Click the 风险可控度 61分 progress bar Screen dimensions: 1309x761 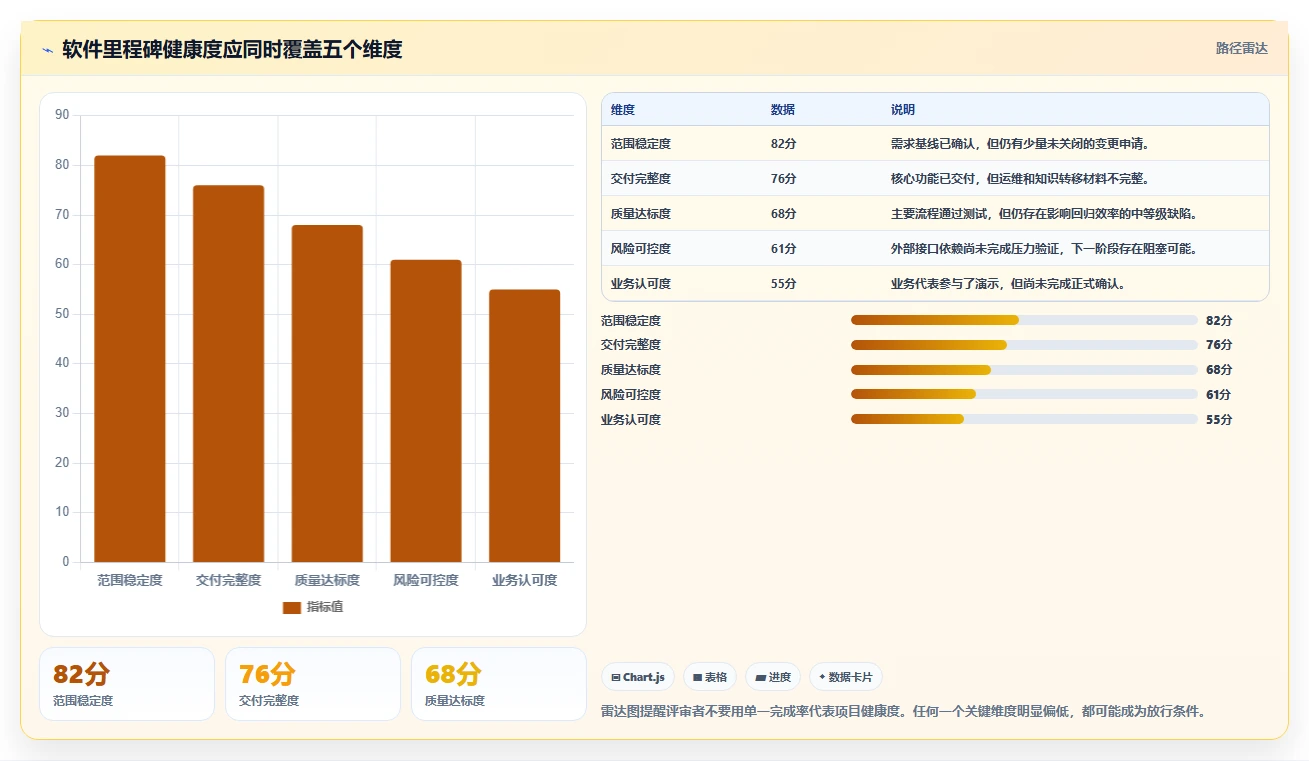(1024, 394)
